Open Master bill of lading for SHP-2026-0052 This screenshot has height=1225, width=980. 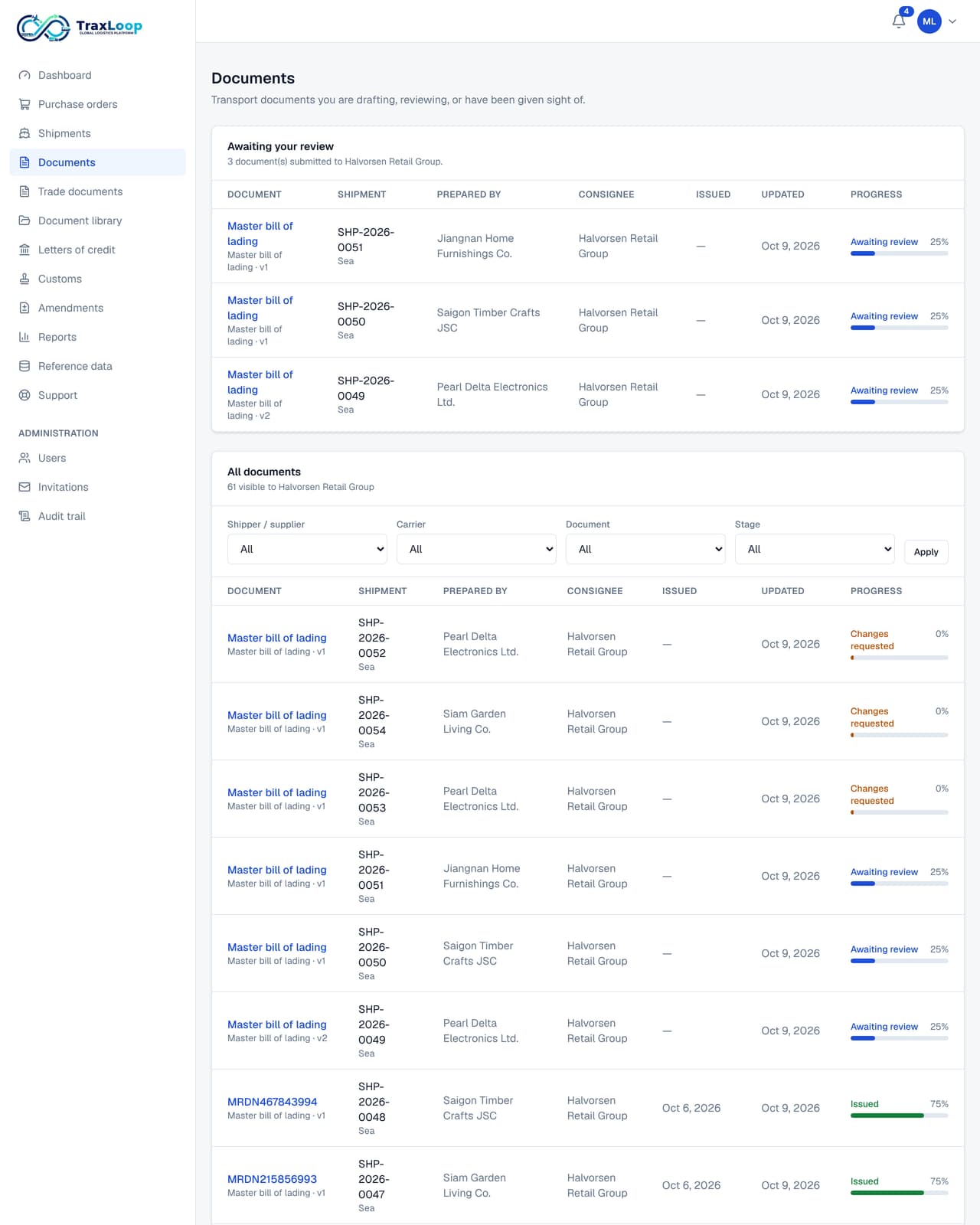(x=277, y=638)
